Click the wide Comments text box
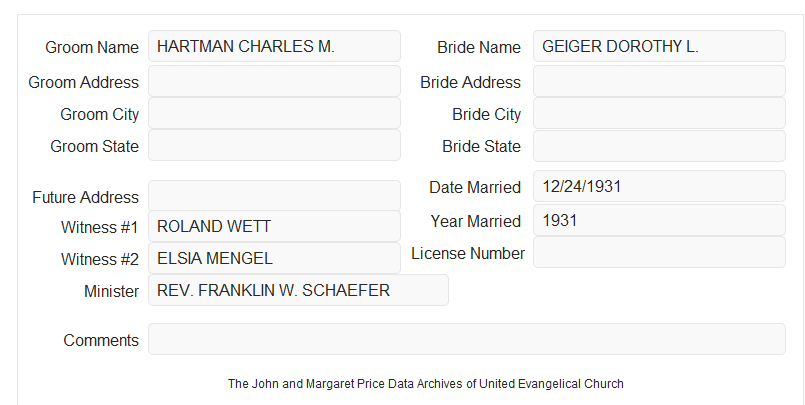 point(467,339)
